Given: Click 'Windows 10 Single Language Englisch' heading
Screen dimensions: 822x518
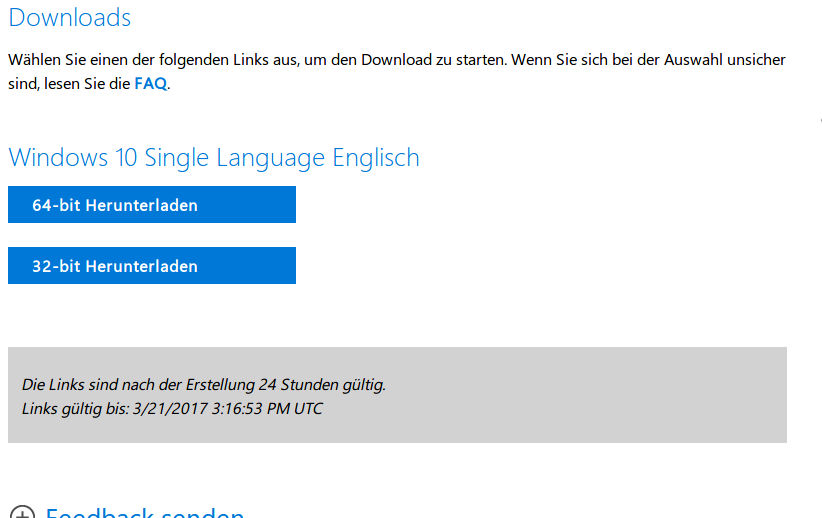Looking at the screenshot, I should click(x=214, y=158).
